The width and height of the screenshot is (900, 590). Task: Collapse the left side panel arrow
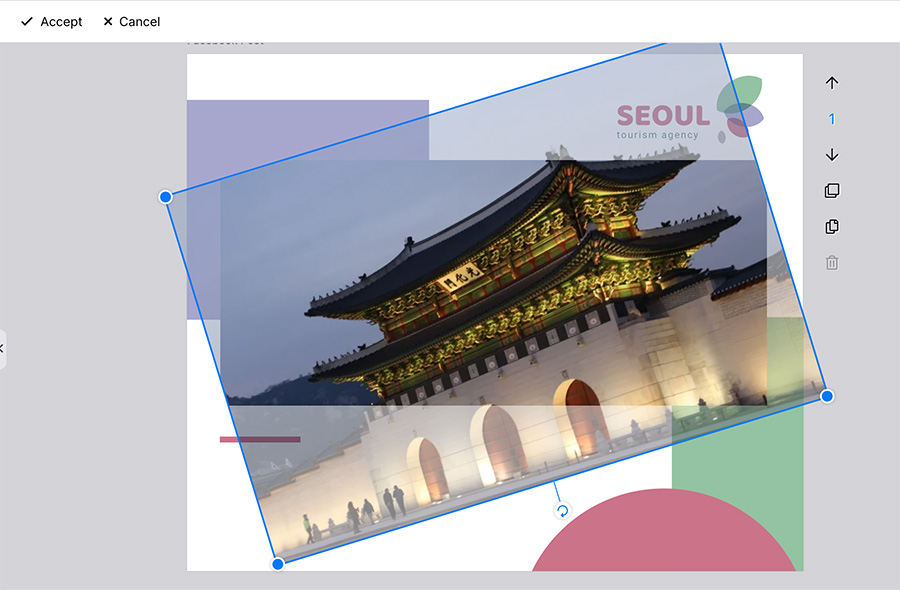coord(2,348)
